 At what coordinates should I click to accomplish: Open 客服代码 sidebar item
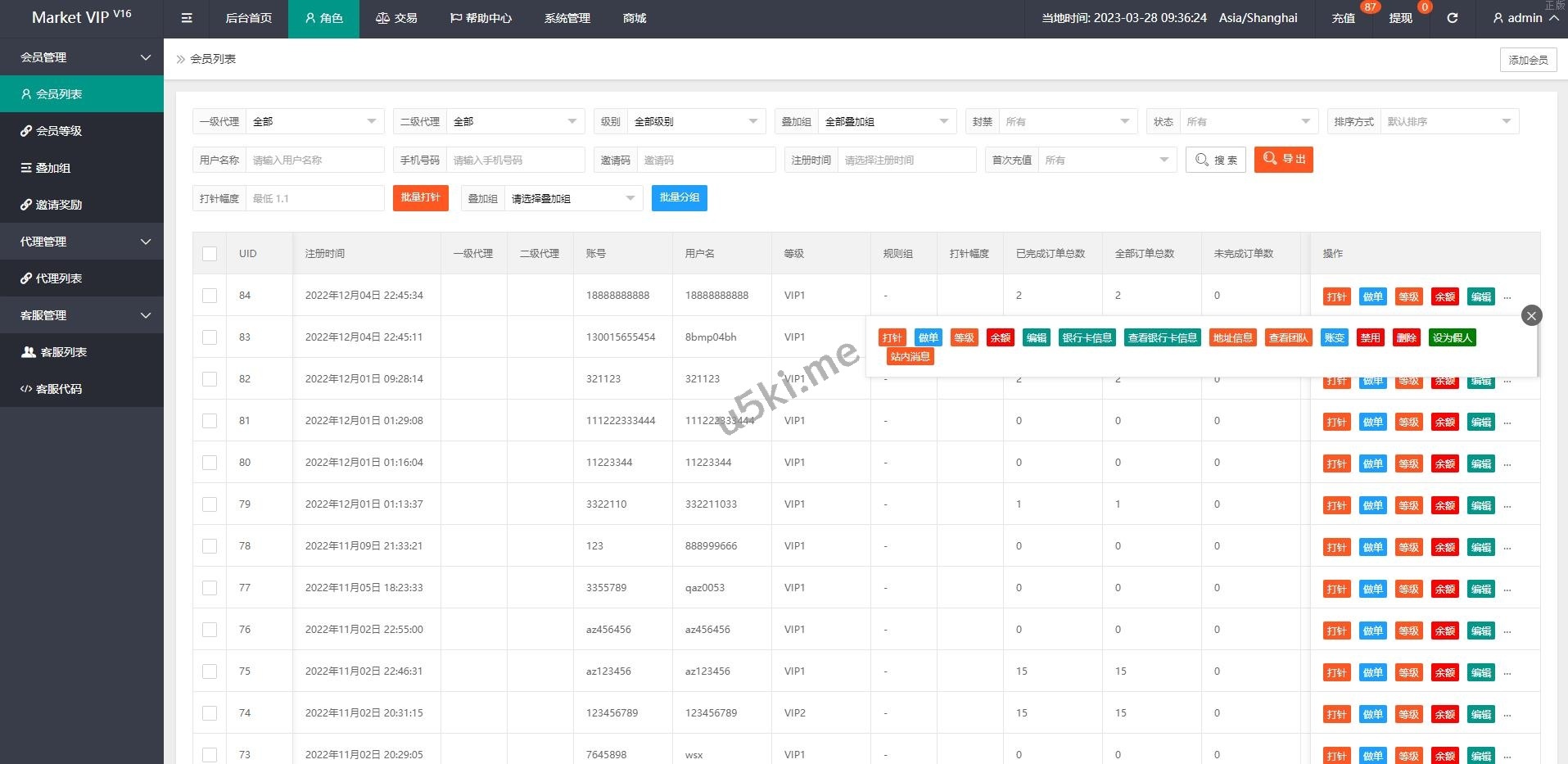(x=59, y=389)
